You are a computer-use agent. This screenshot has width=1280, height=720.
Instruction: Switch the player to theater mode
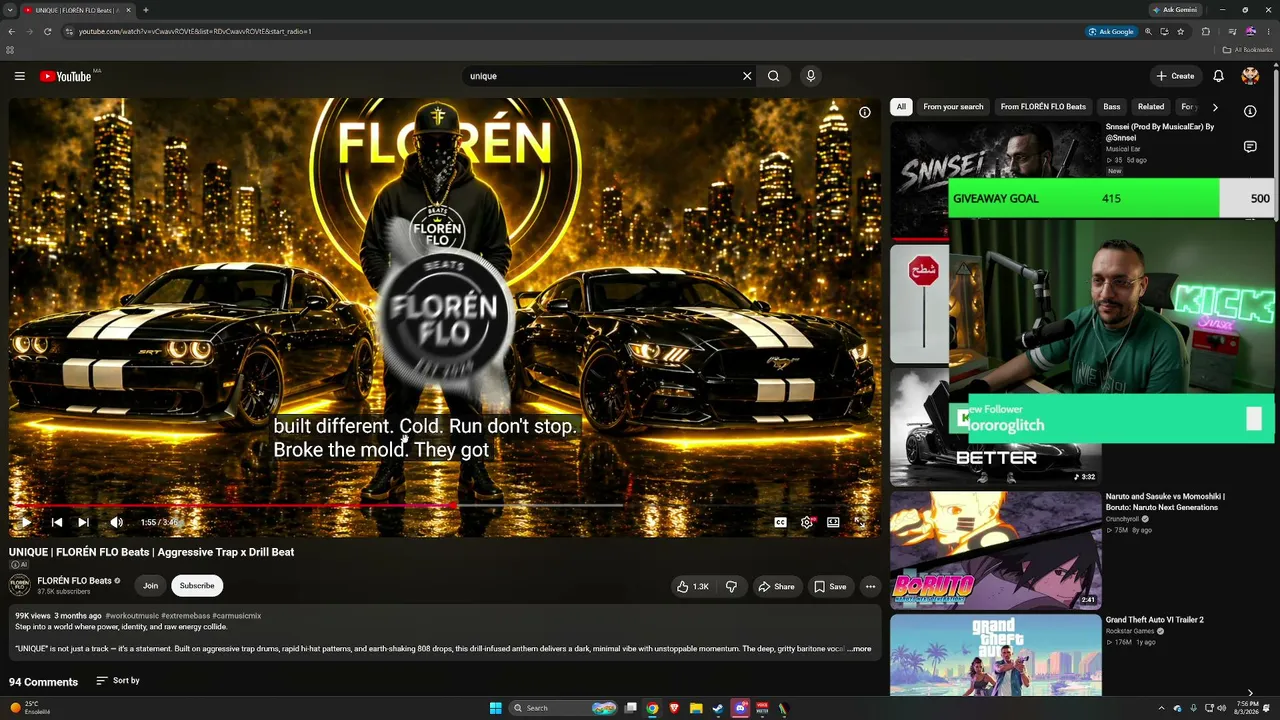coord(833,522)
